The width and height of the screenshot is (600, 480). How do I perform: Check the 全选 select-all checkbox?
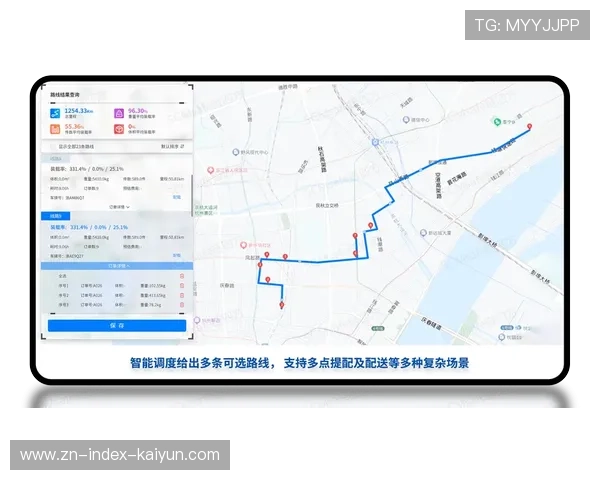pos(54,277)
